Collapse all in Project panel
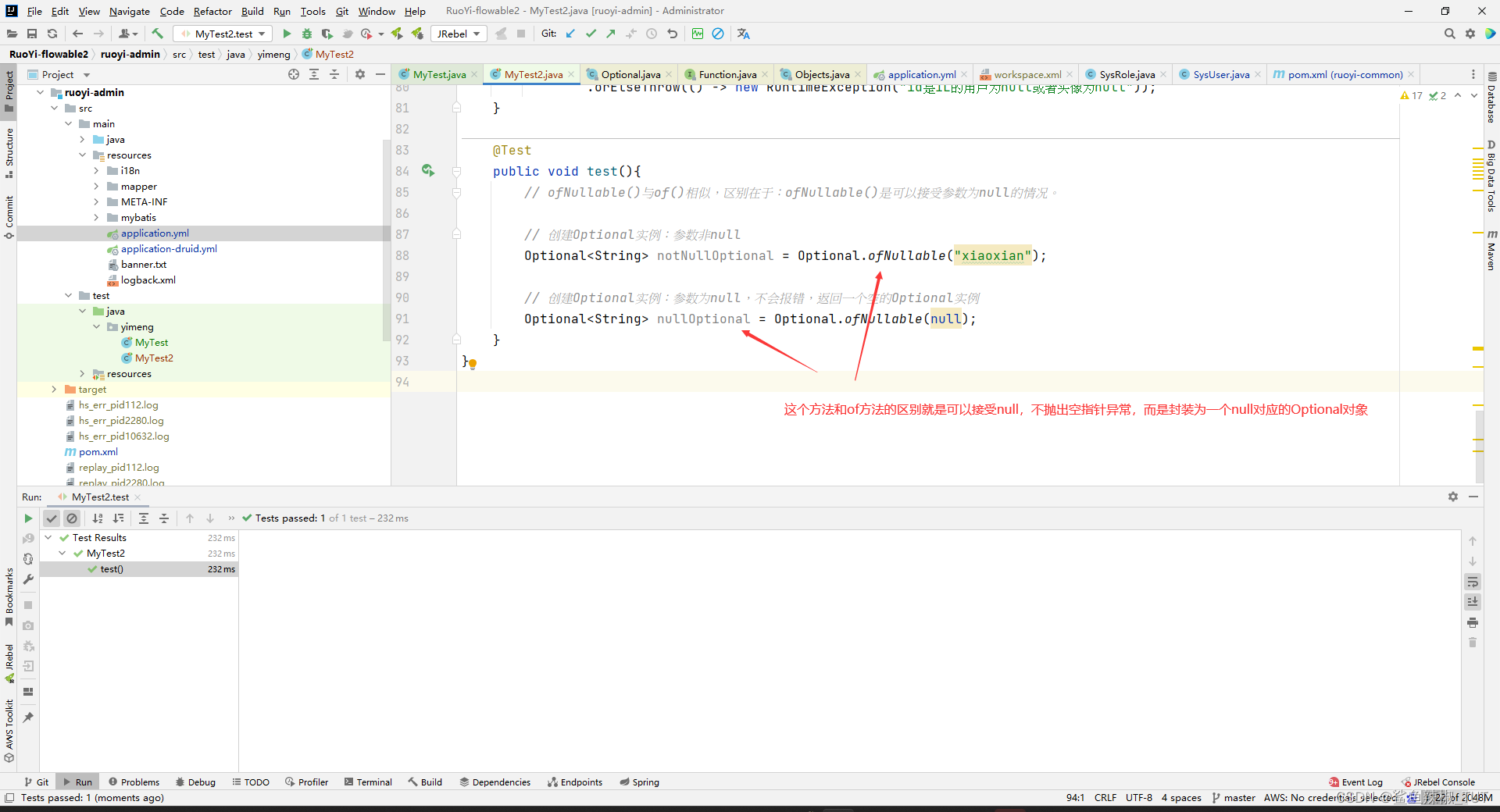Viewport: 1500px width, 812px height. point(334,74)
